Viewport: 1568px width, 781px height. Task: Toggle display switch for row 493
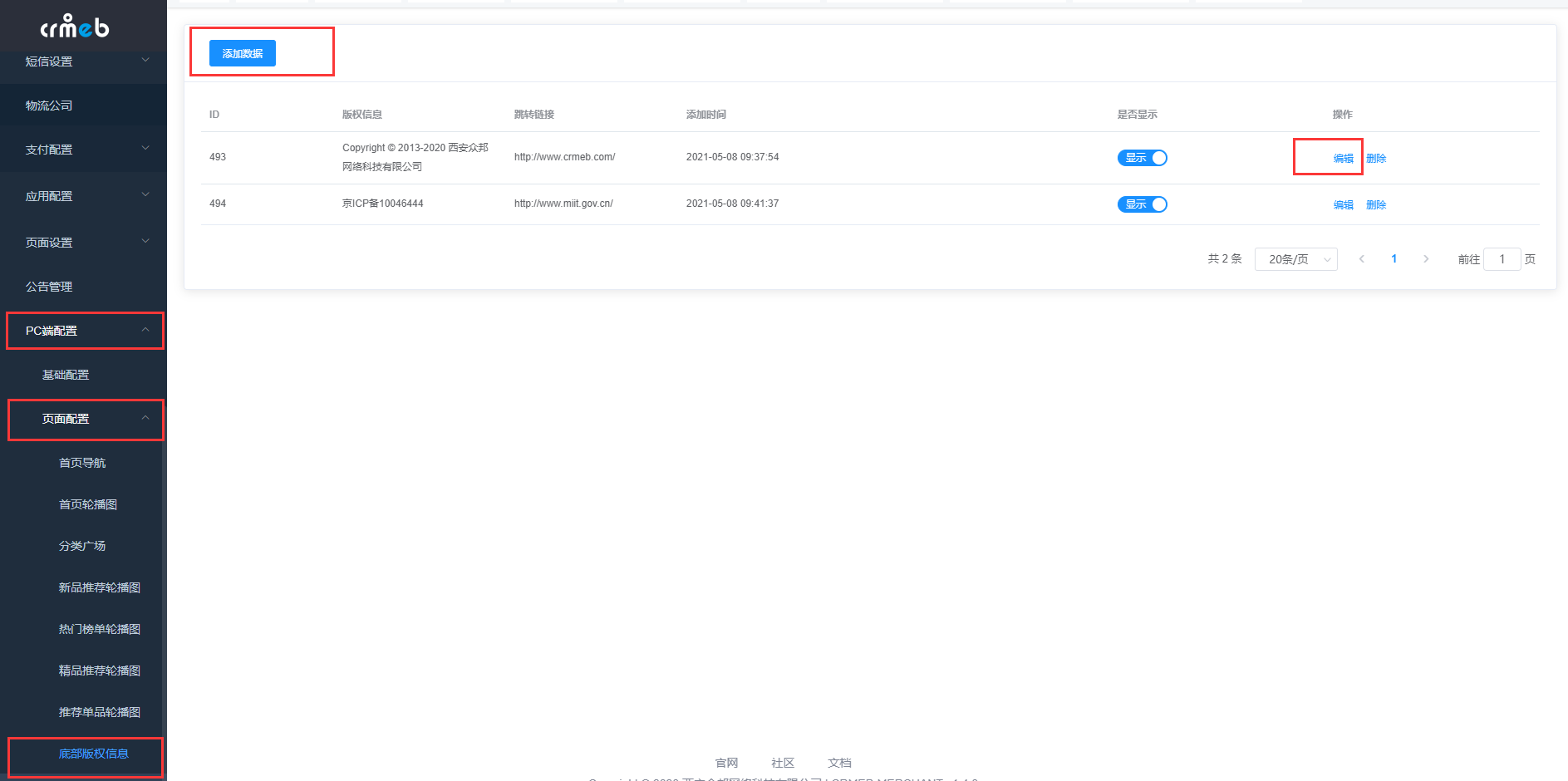(1142, 158)
